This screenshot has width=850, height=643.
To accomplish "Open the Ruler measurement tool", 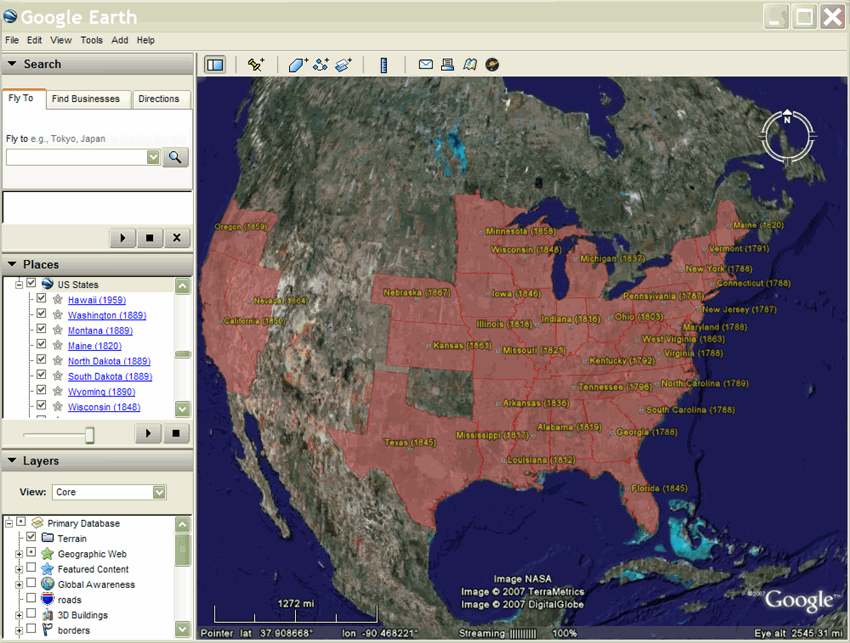I will click(x=384, y=65).
